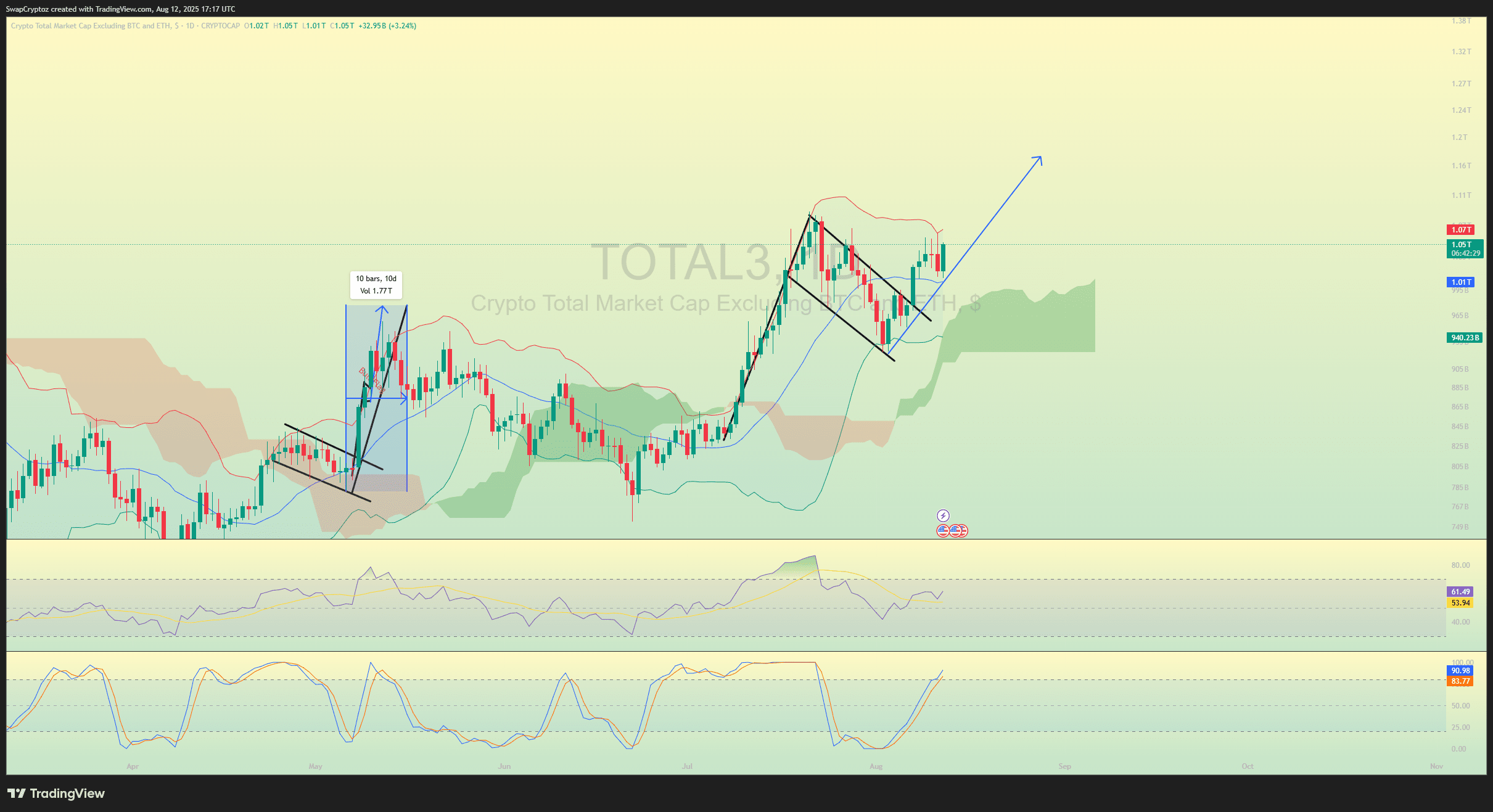
Task: Click the blue arrowhead of the projection arrow
Action: (1040, 158)
